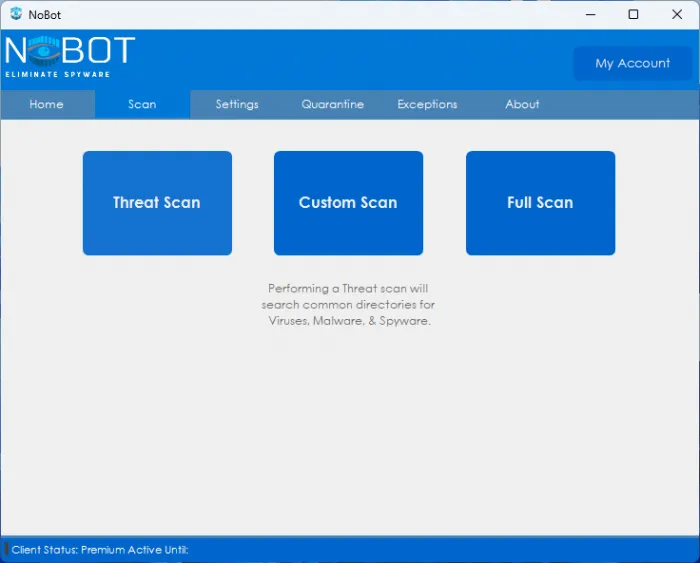Viewport: 700px width, 563px height.
Task: Go to the Quarantine tab
Action: (x=333, y=104)
